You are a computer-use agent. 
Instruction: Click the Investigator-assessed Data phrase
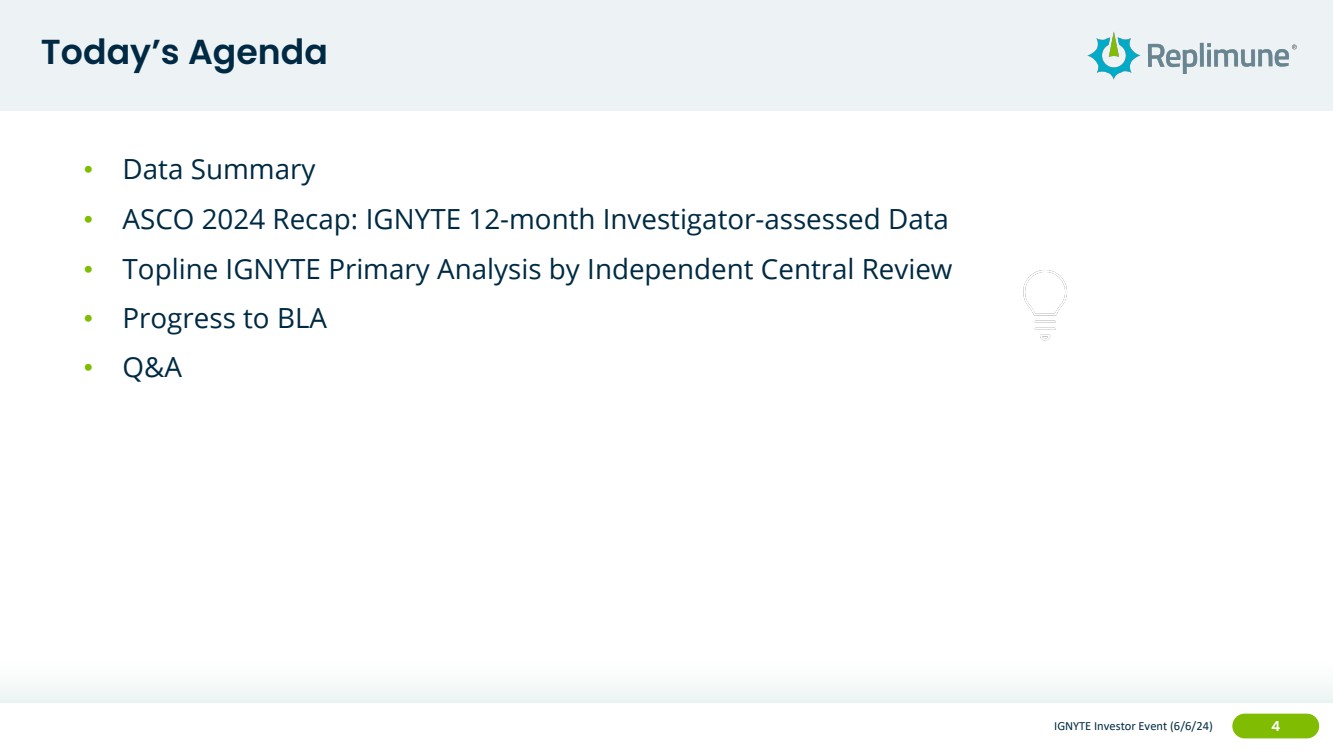coord(775,219)
